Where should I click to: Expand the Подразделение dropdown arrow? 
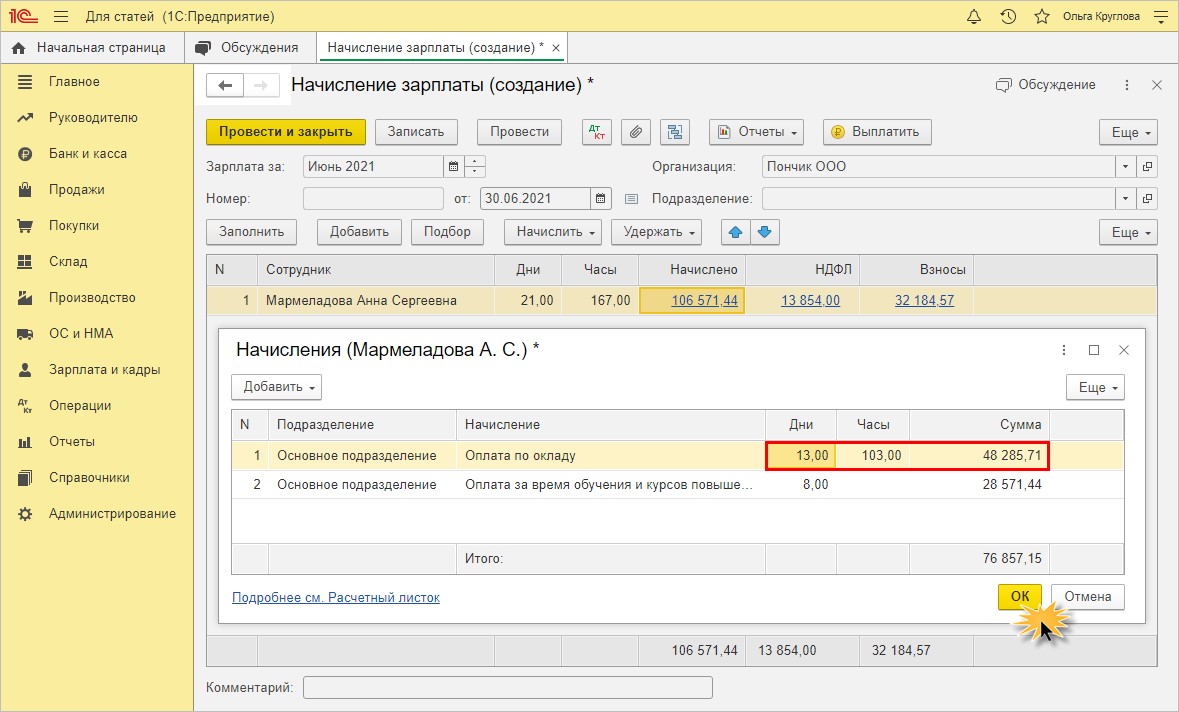coord(1126,198)
